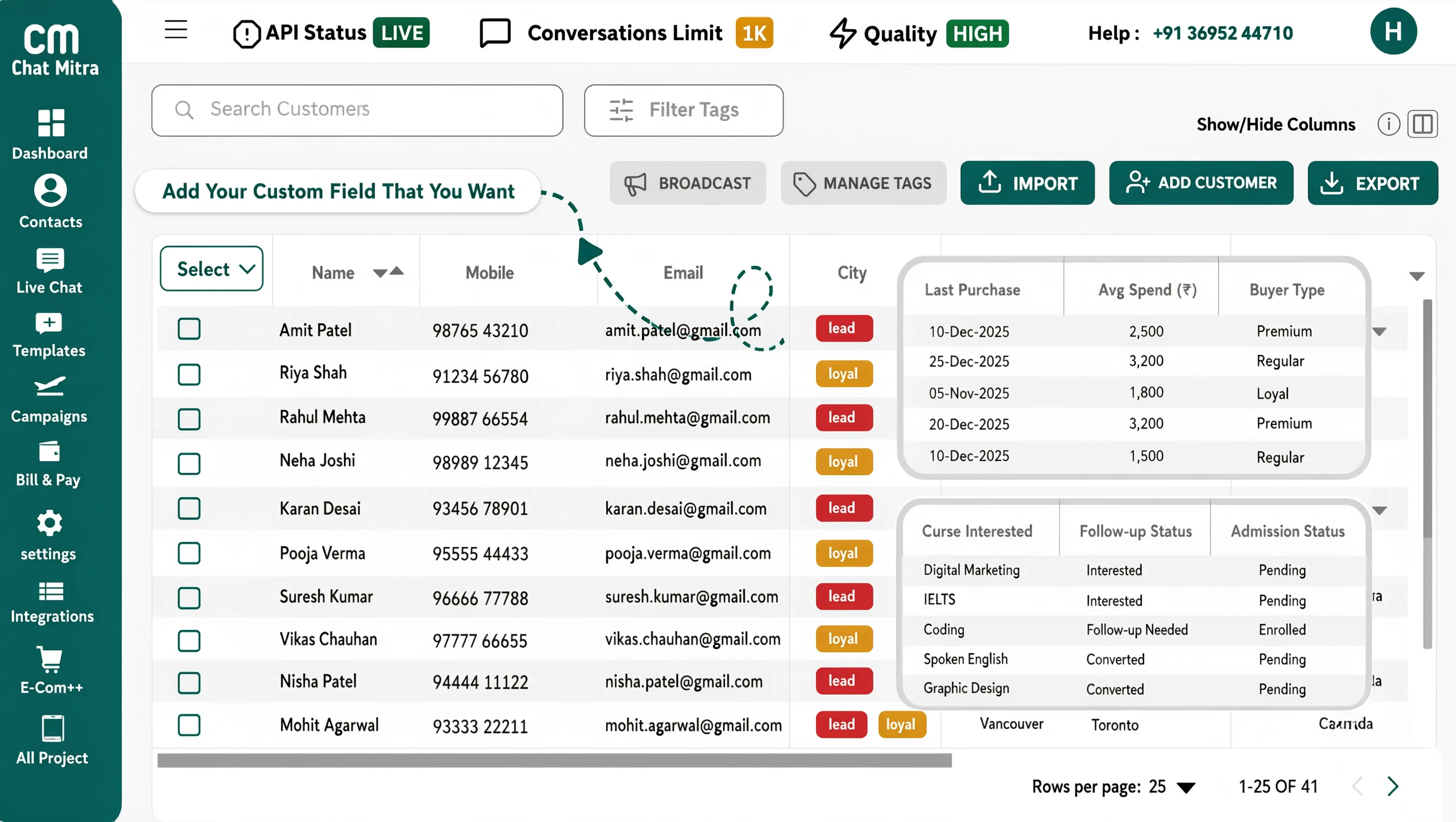This screenshot has width=1456, height=822.
Task: Open Dashboard from the sidebar
Action: [x=50, y=134]
